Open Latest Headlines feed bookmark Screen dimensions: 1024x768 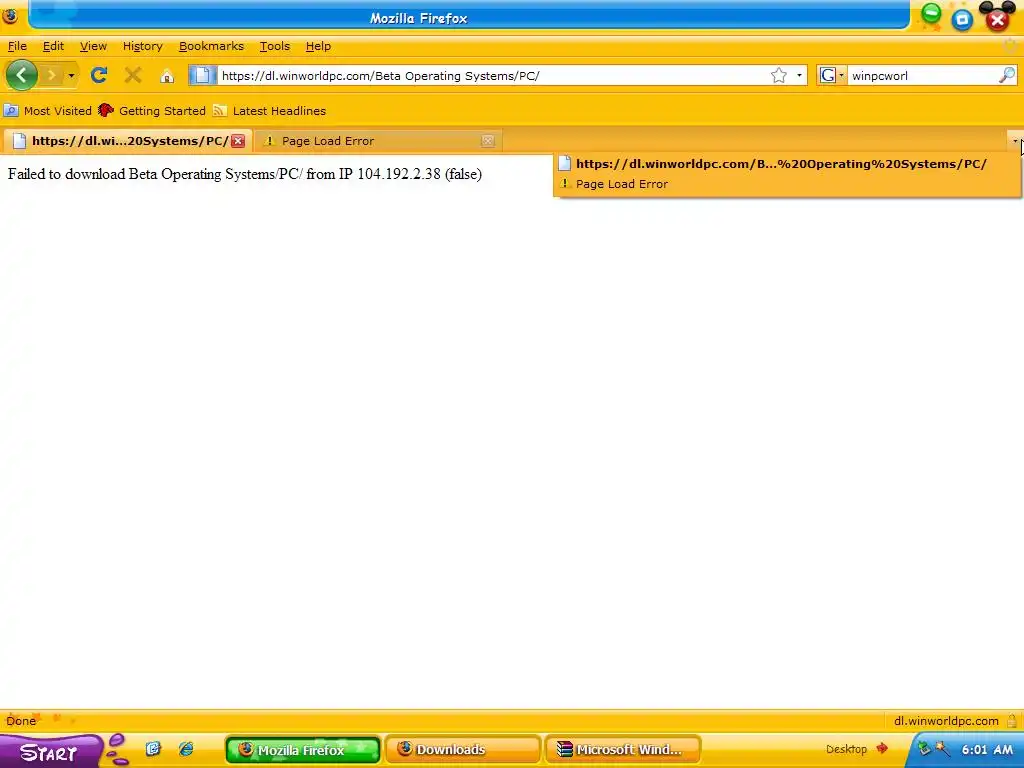tap(270, 111)
